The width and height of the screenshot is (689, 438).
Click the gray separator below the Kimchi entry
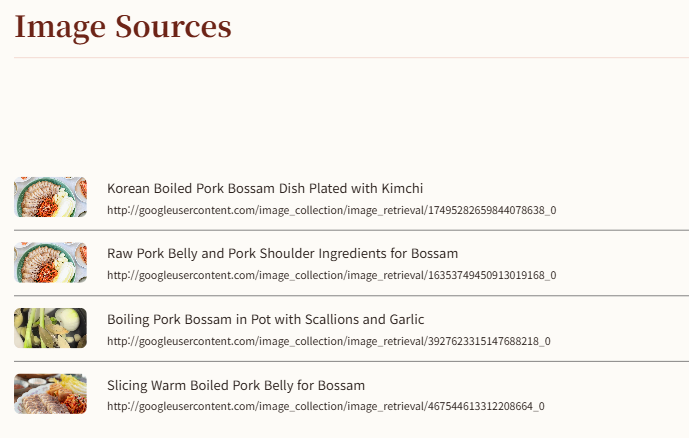click(352, 230)
